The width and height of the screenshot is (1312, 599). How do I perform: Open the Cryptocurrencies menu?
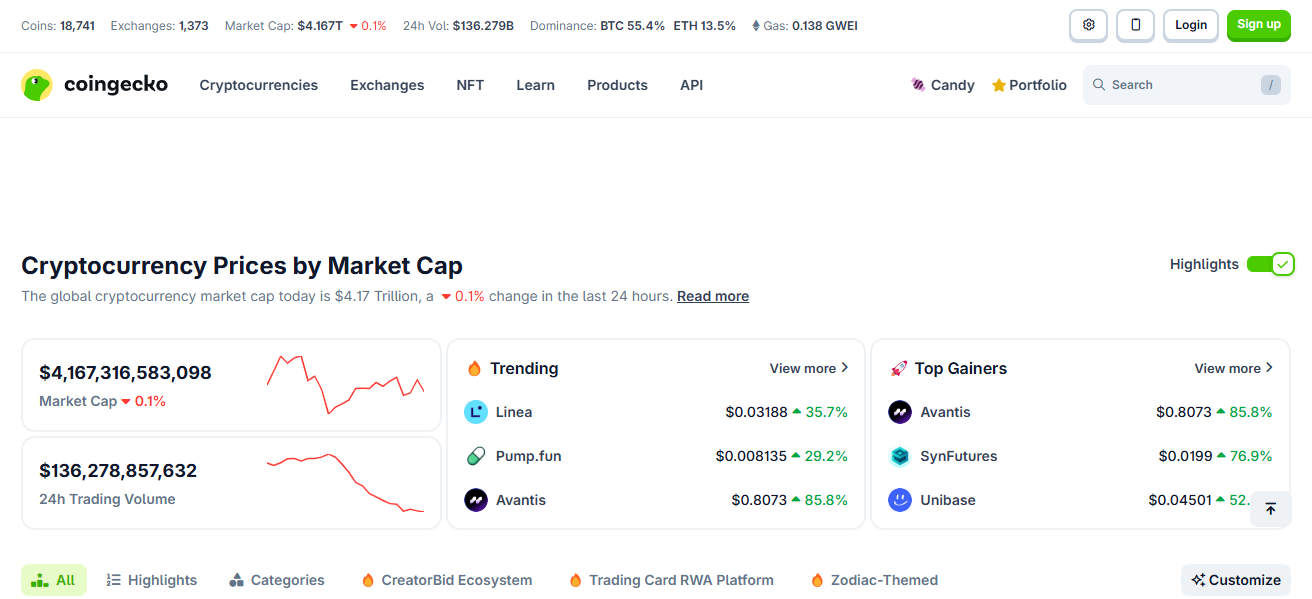pos(259,85)
